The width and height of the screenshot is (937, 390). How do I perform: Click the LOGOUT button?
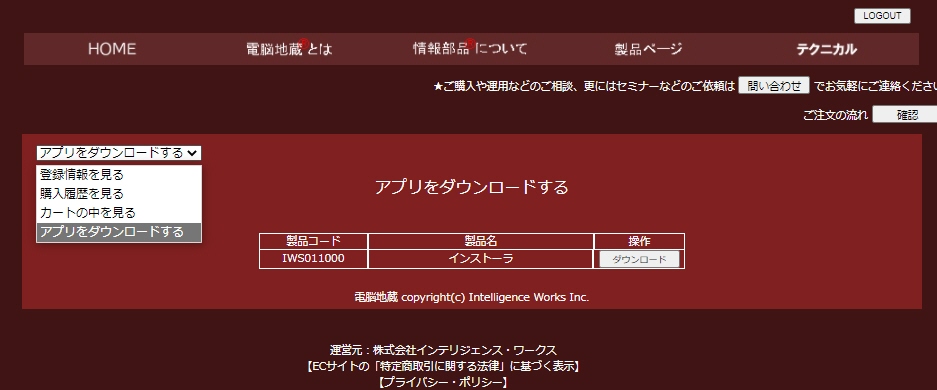pos(882,16)
